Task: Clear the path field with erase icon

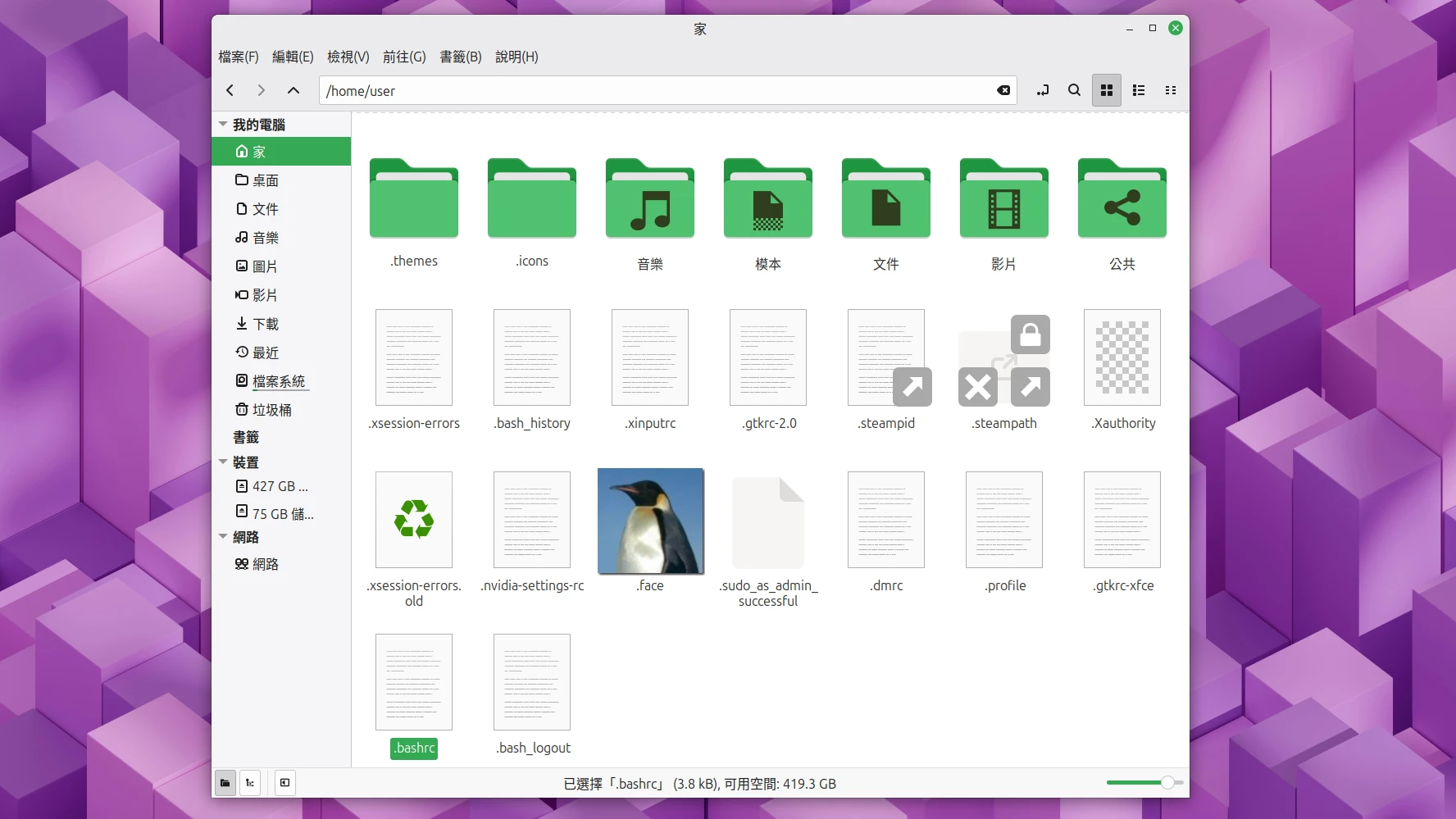Action: (1003, 90)
